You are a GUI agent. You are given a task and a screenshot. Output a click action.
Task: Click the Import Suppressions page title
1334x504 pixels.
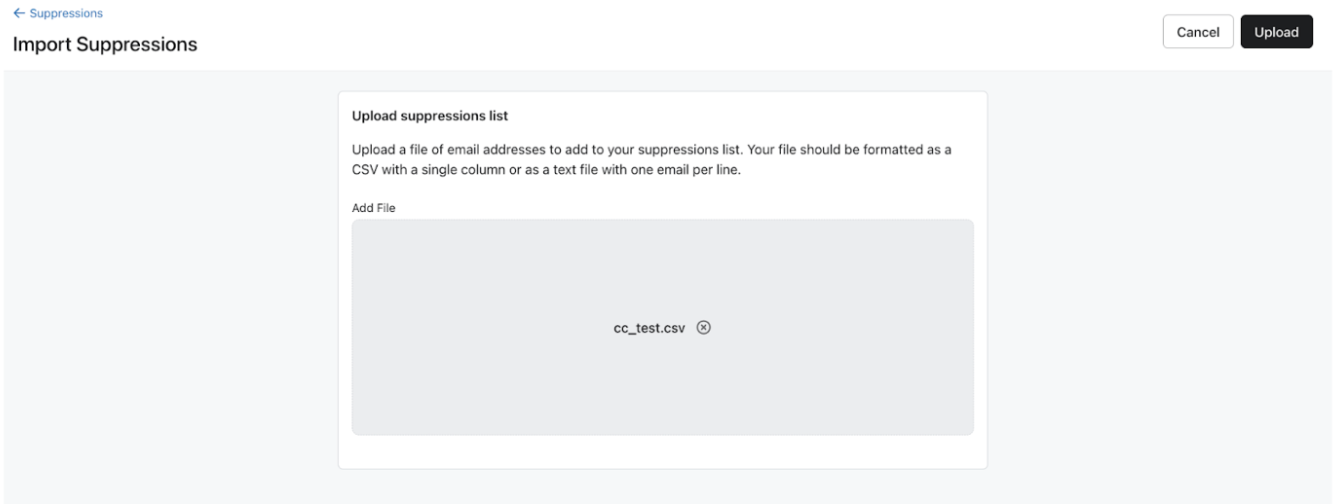tap(105, 45)
